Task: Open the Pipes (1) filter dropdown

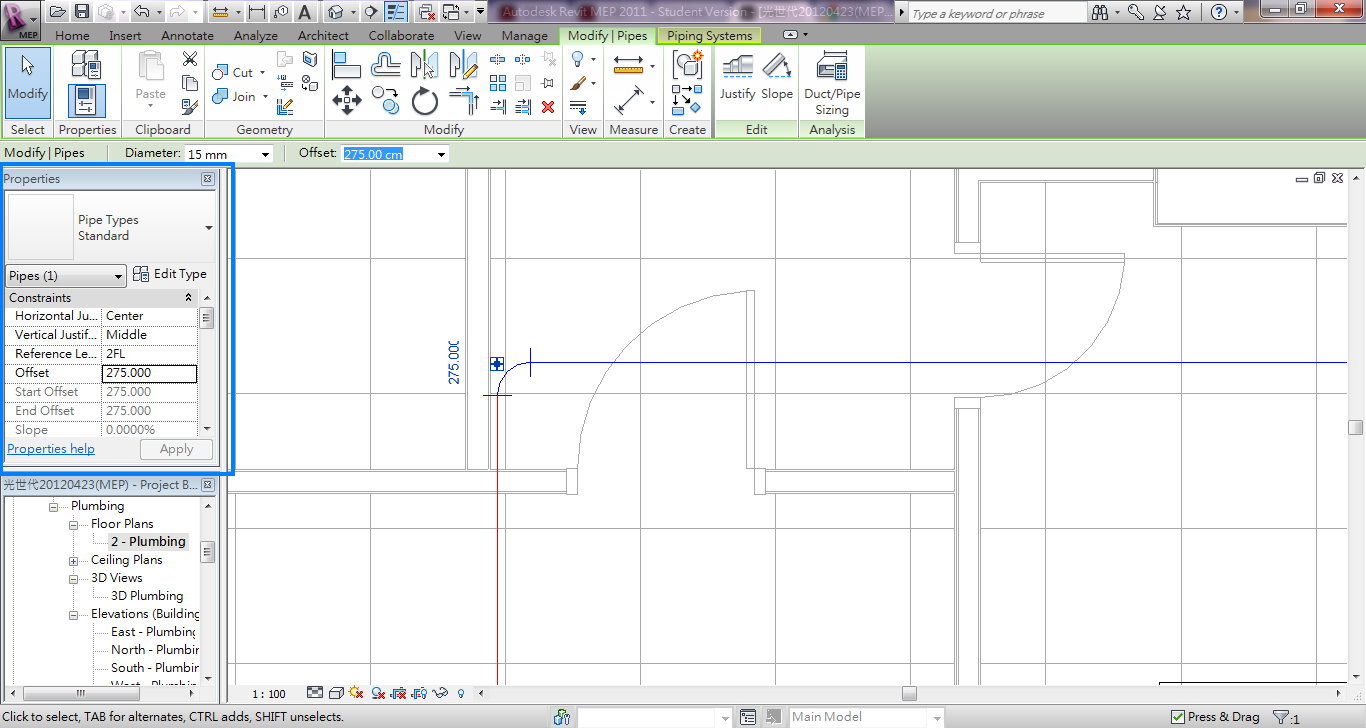Action: click(119, 276)
